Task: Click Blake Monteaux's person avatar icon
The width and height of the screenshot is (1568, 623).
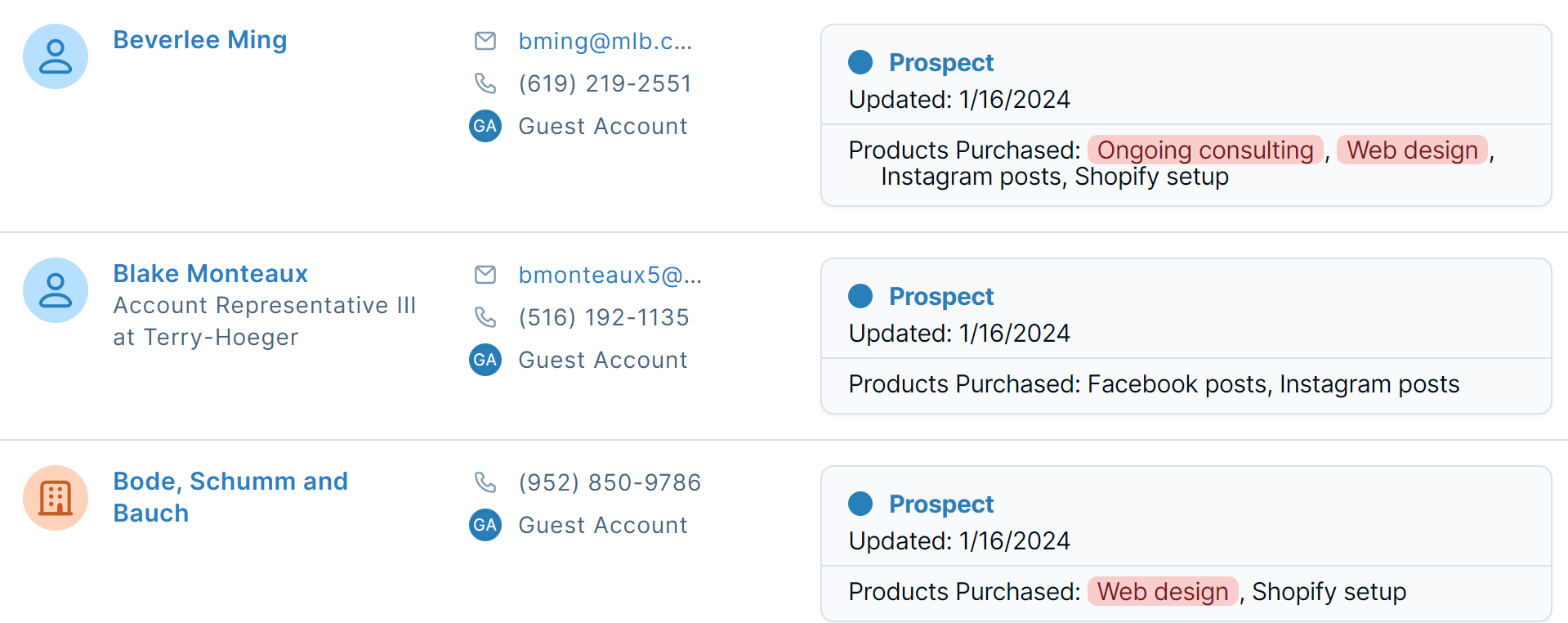Action: [x=55, y=289]
